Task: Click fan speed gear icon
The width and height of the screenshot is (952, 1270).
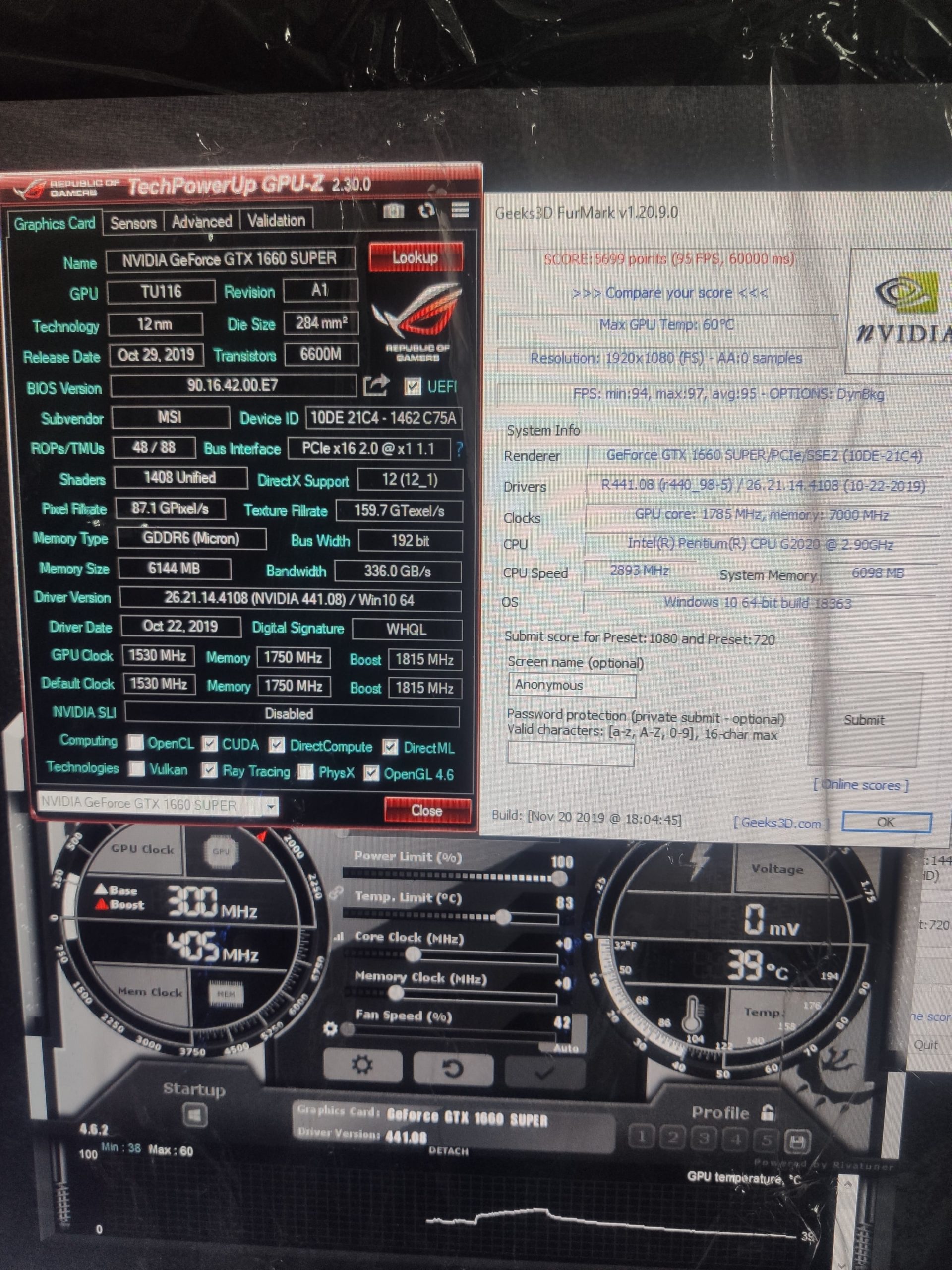Action: coord(331,1028)
